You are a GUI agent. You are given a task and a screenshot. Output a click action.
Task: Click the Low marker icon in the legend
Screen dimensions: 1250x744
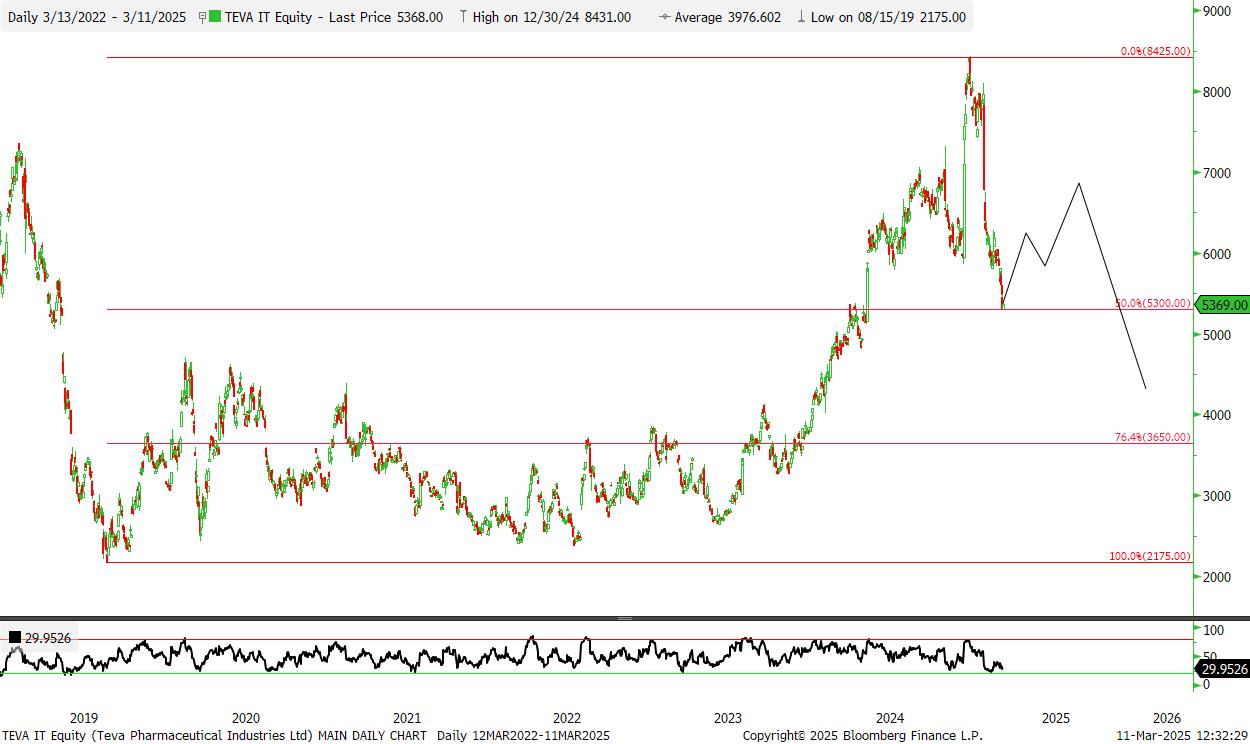[801, 17]
